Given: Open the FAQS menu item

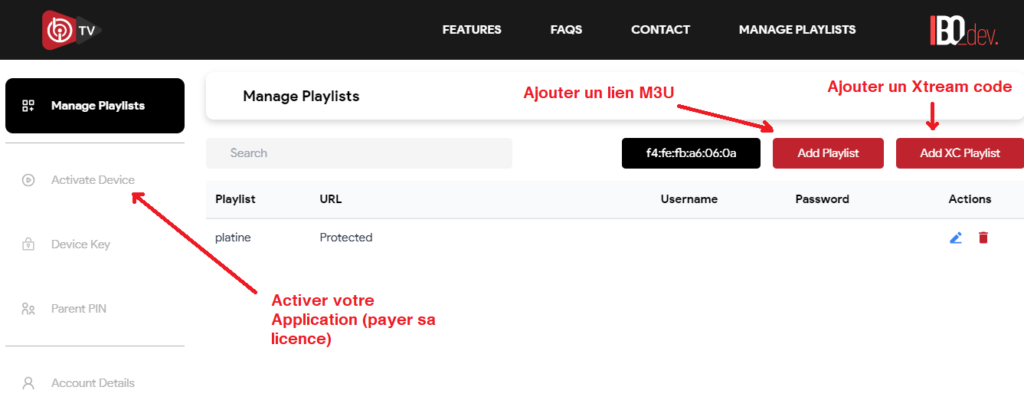Looking at the screenshot, I should (566, 30).
